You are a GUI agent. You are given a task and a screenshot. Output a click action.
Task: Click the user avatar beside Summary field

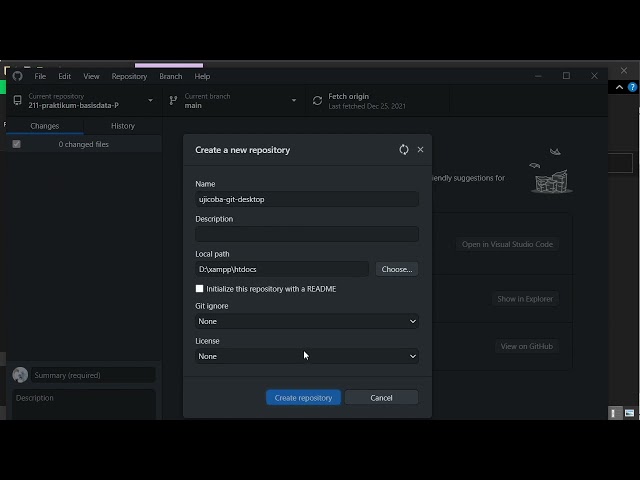pos(20,375)
